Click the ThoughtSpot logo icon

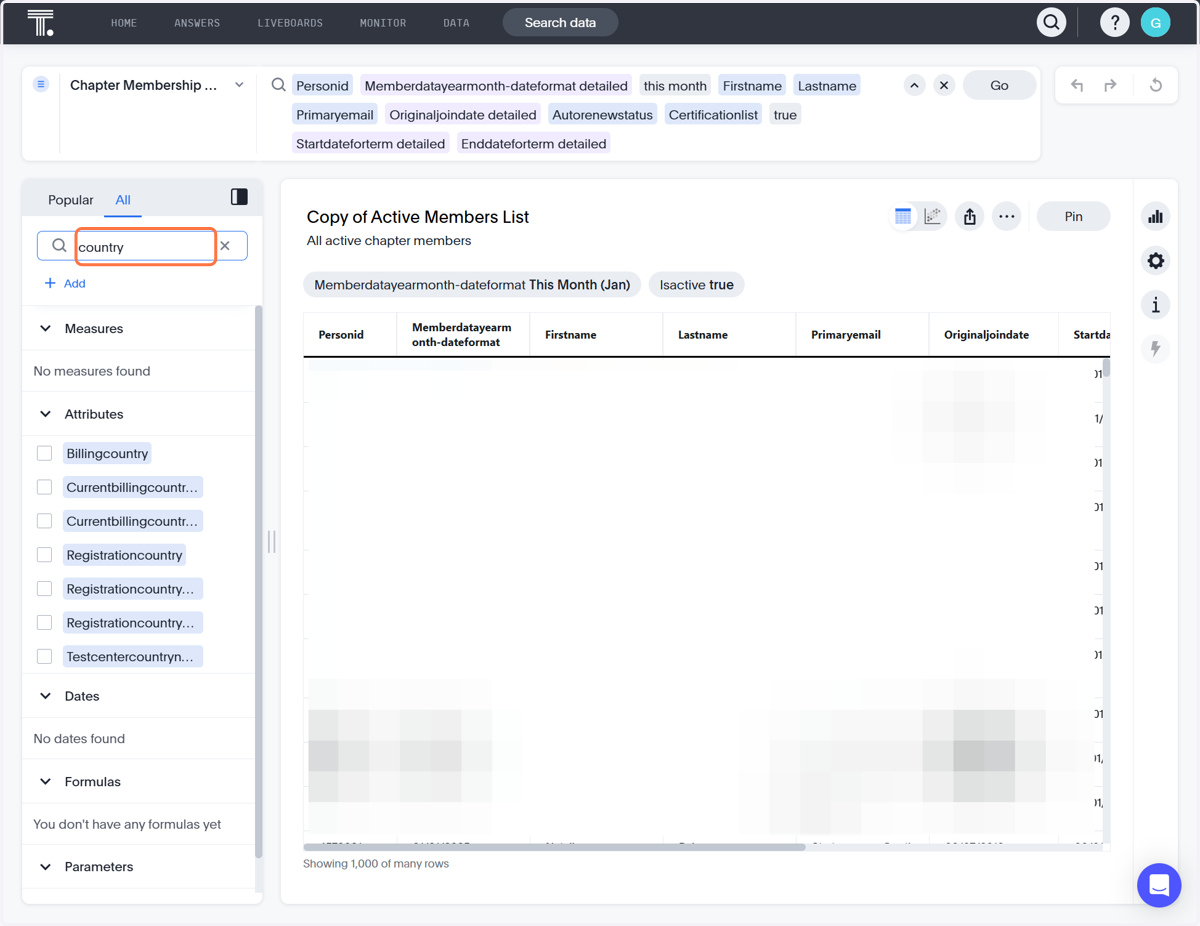click(40, 23)
